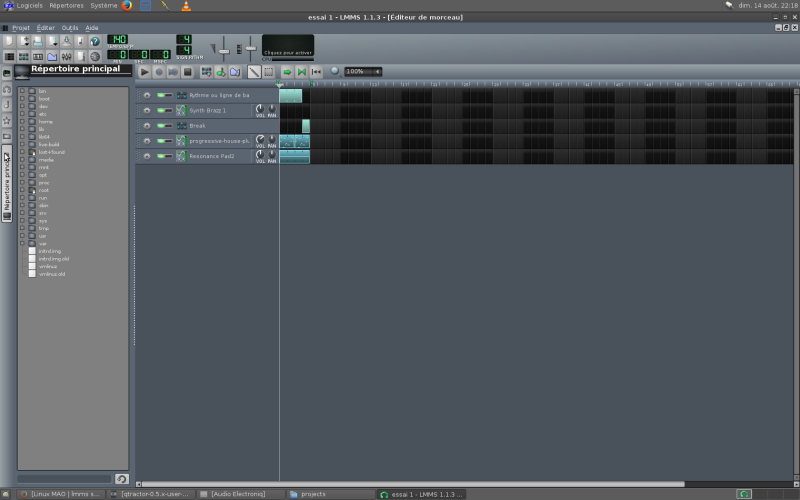800x500 pixels.
Task: Mute the Synth Brazz 1 track
Action: pyautogui.click(x=160, y=111)
